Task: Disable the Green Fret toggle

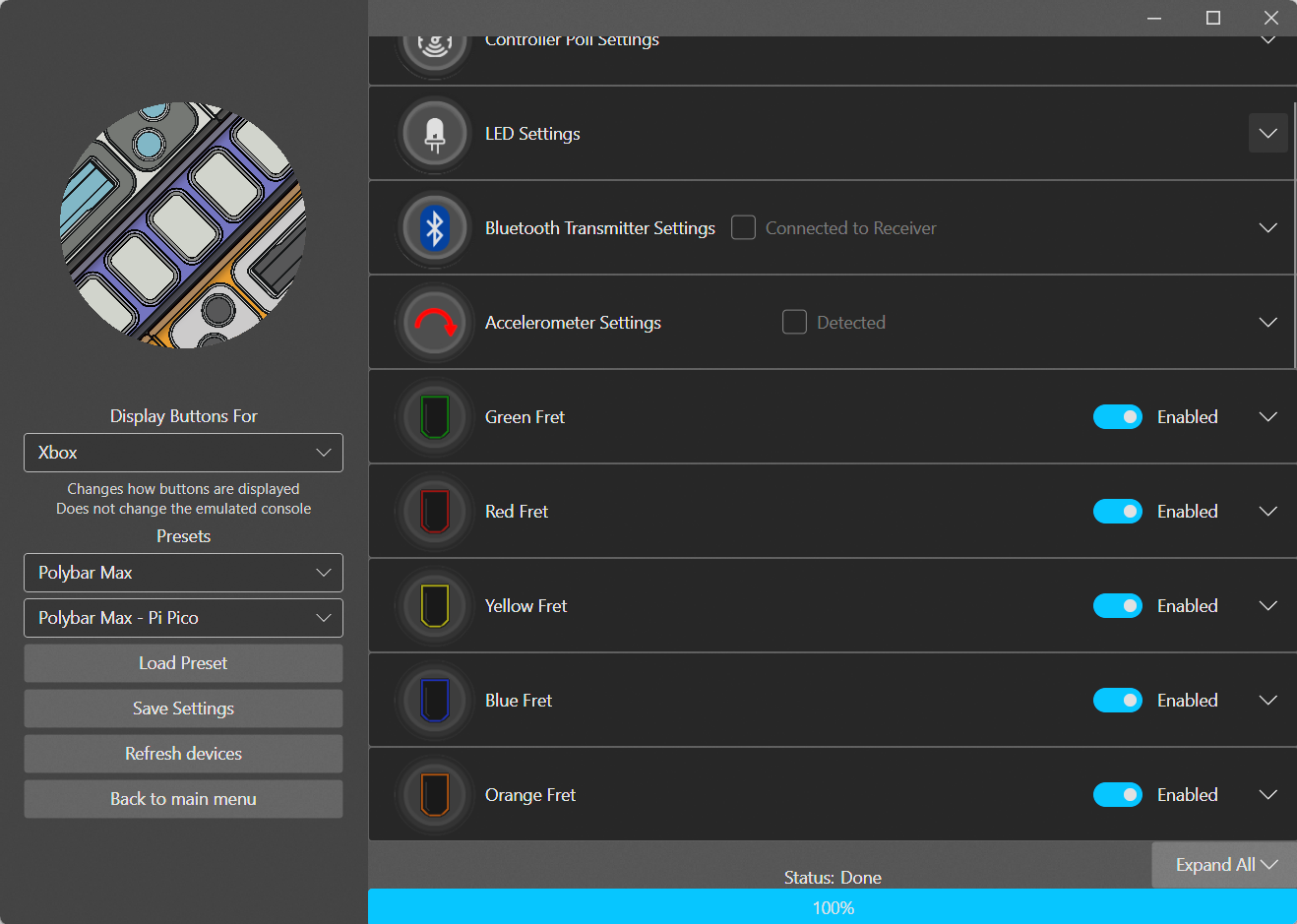Action: point(1117,417)
